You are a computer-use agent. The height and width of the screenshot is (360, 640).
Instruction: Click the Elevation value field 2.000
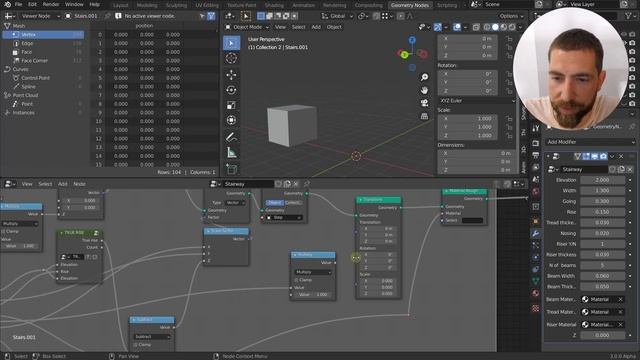click(602, 180)
